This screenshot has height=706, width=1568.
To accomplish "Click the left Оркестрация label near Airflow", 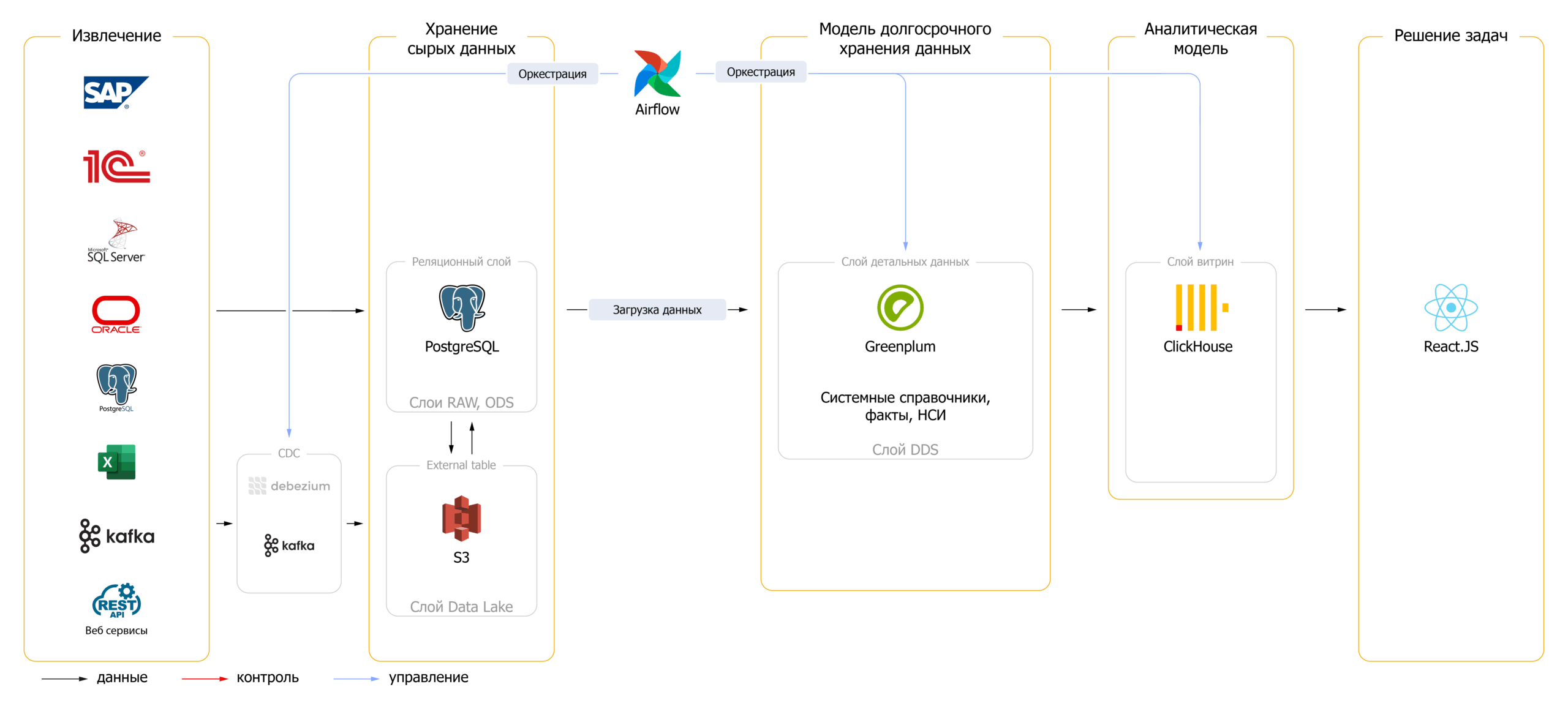I will 552,74.
